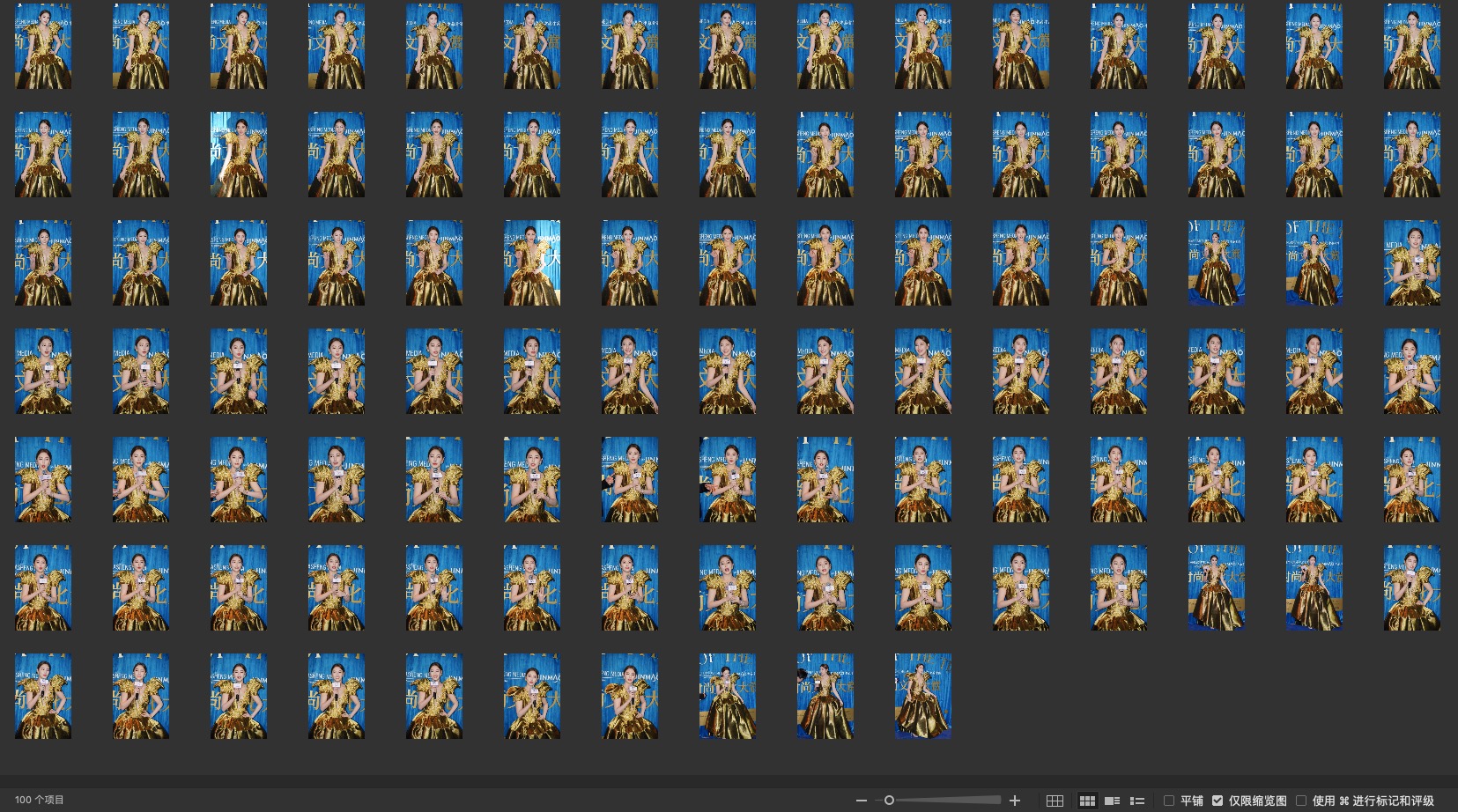Select the last thumbnail in the third row
The height and width of the screenshot is (812, 1458).
pyautogui.click(x=1411, y=262)
